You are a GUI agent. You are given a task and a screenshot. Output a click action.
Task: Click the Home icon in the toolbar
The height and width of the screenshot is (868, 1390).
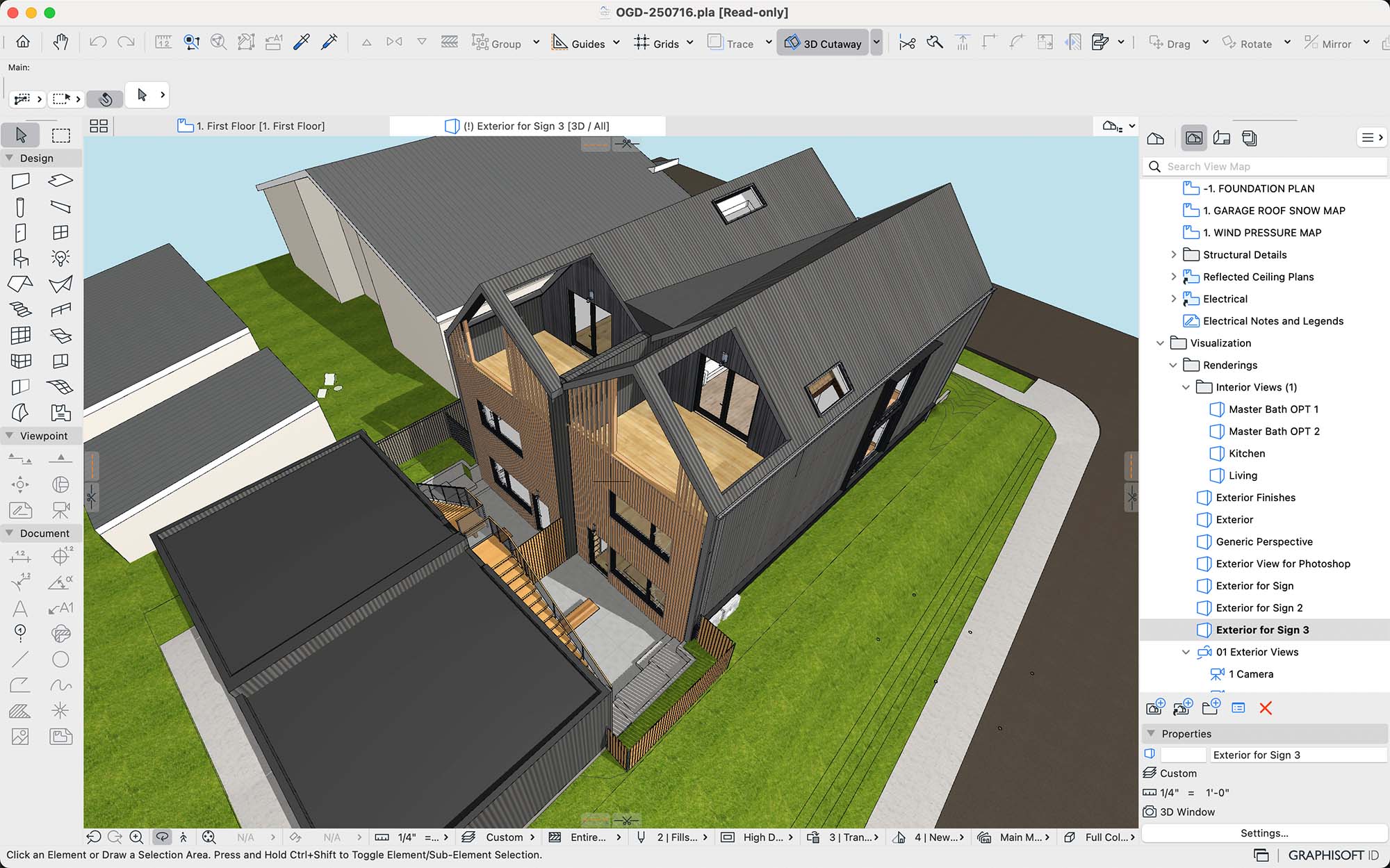point(22,42)
